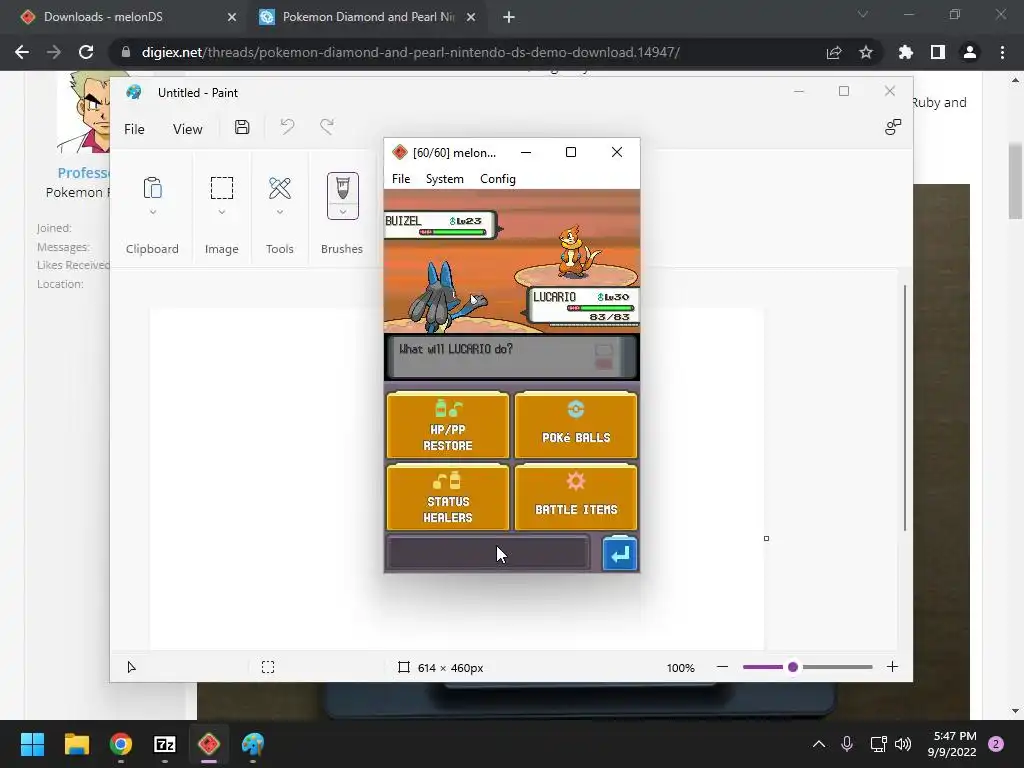This screenshot has height=768, width=1024.
Task: Click the 100% zoom level text
Action: [680, 668]
